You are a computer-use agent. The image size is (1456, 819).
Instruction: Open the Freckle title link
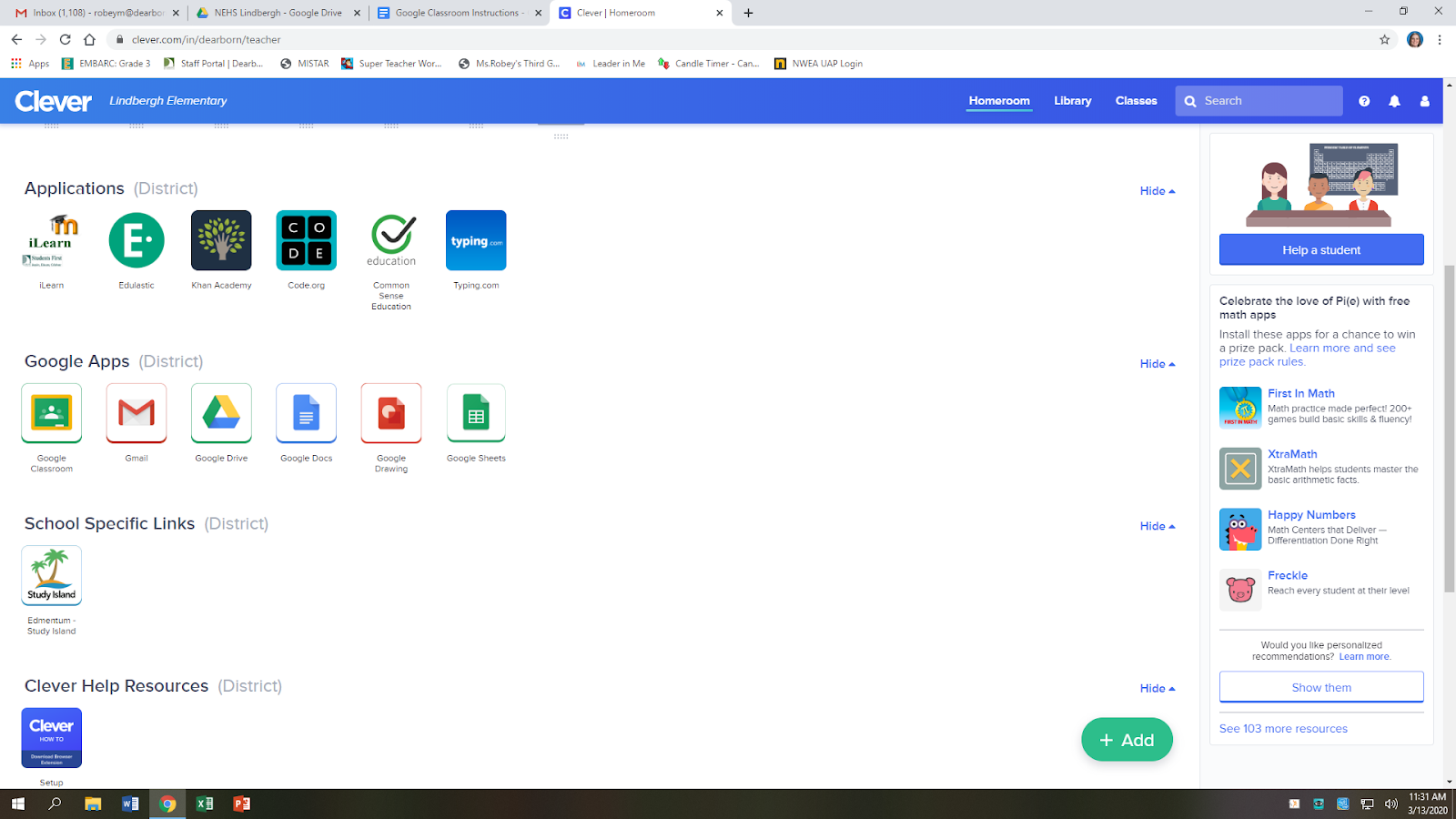pyautogui.click(x=1288, y=576)
